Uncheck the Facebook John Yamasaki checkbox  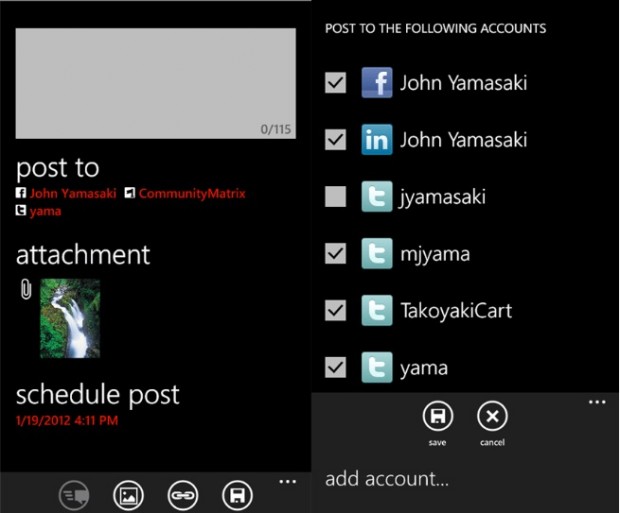coord(335,83)
